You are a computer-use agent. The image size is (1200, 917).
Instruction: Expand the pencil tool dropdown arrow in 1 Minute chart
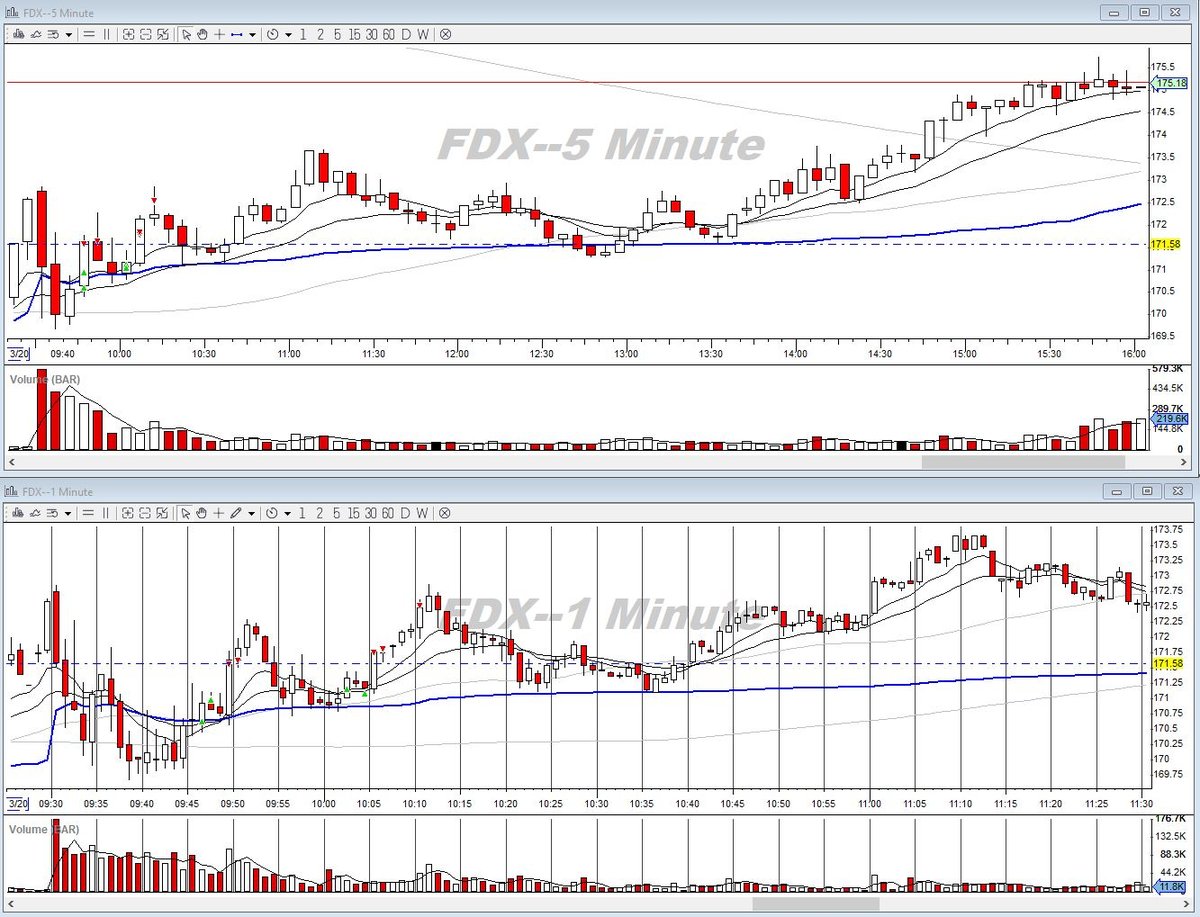[x=251, y=514]
